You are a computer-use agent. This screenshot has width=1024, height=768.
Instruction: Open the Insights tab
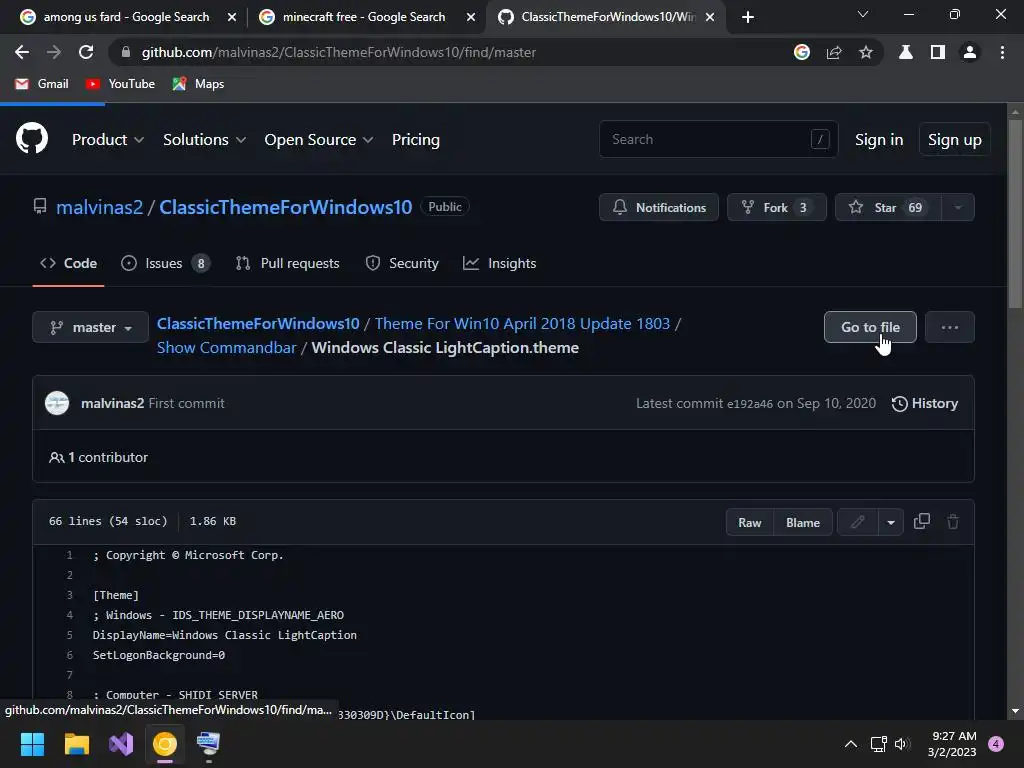click(x=500, y=263)
